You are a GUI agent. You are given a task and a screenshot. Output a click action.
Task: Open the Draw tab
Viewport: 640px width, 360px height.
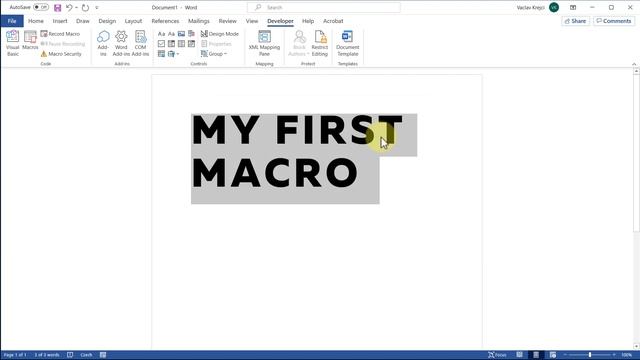(x=83, y=21)
